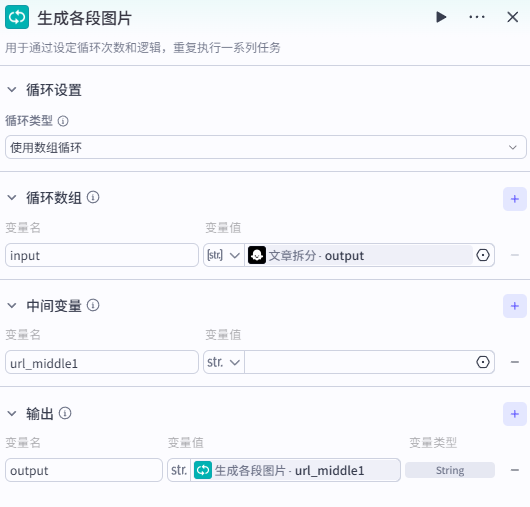Edit the url_middle1 variable name field
The height and width of the screenshot is (507, 530).
pyautogui.click(x=102, y=362)
